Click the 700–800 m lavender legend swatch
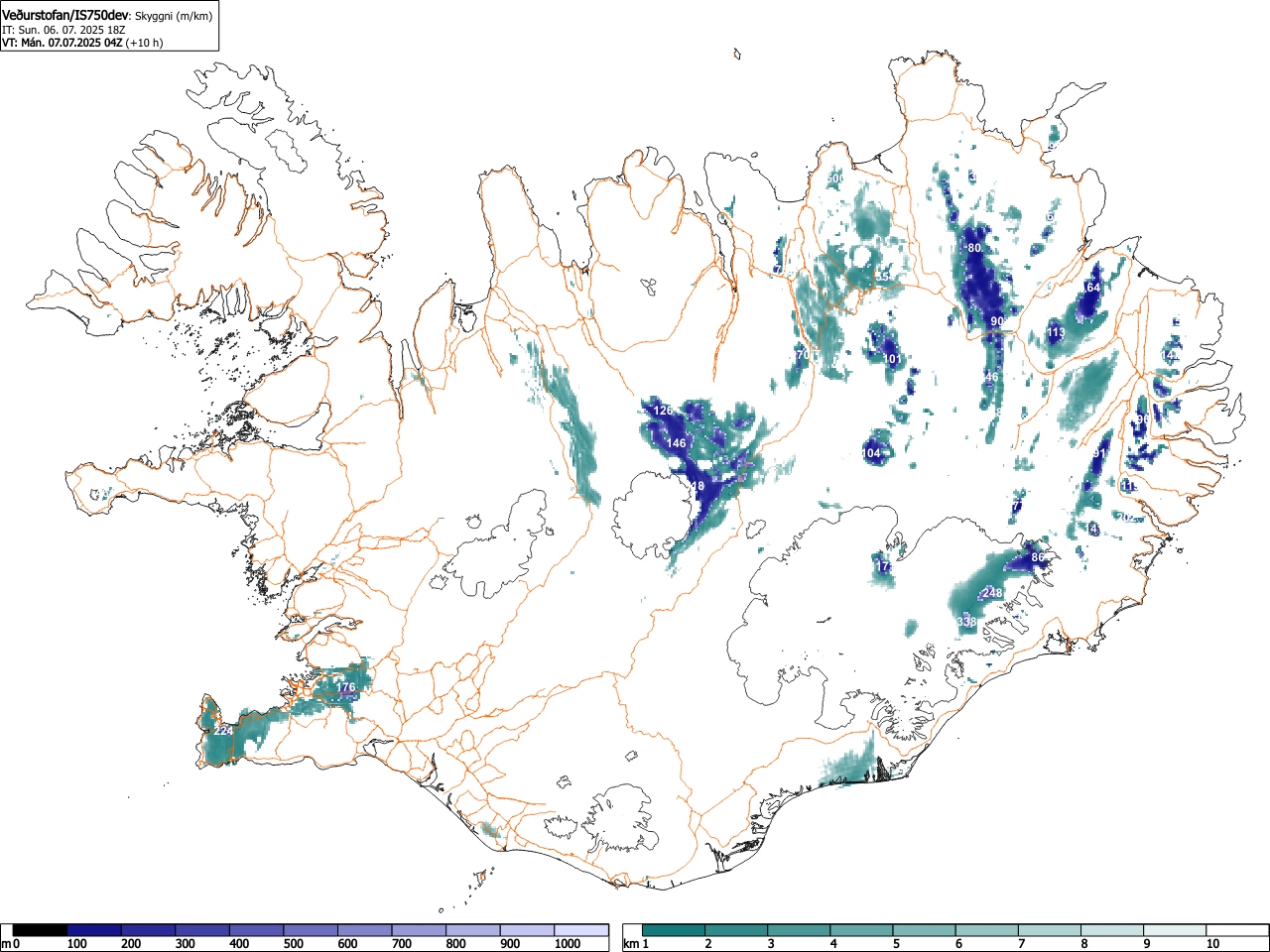Image resolution: width=1270 pixels, height=952 pixels. pos(419,930)
